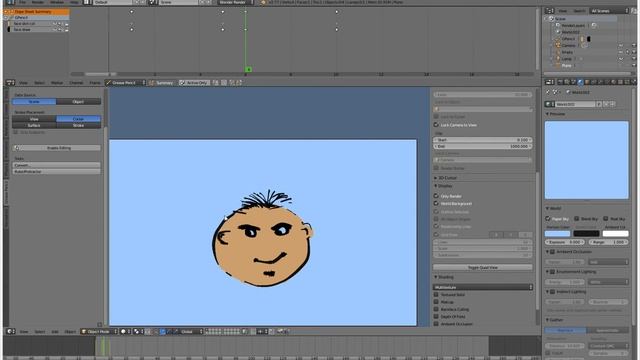This screenshot has width=640, height=360.
Task: Enable Textured Solid checkbox
Action: point(436,294)
